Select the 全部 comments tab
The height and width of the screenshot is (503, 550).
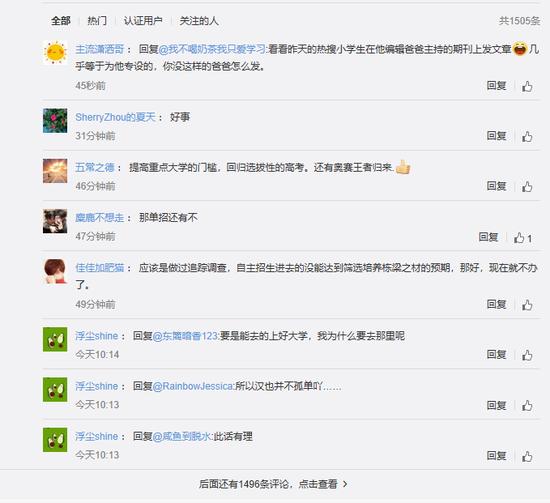[61, 21]
